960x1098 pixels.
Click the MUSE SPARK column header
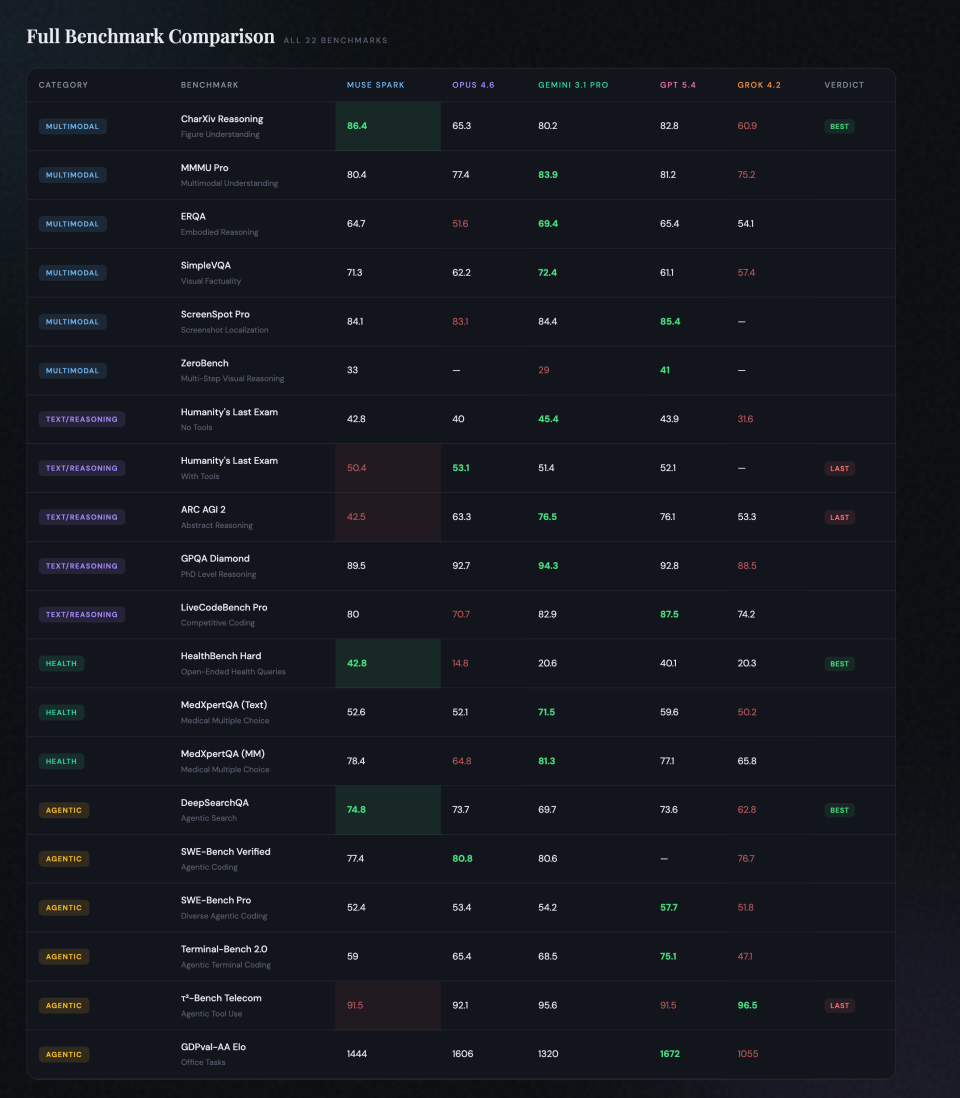pos(375,85)
